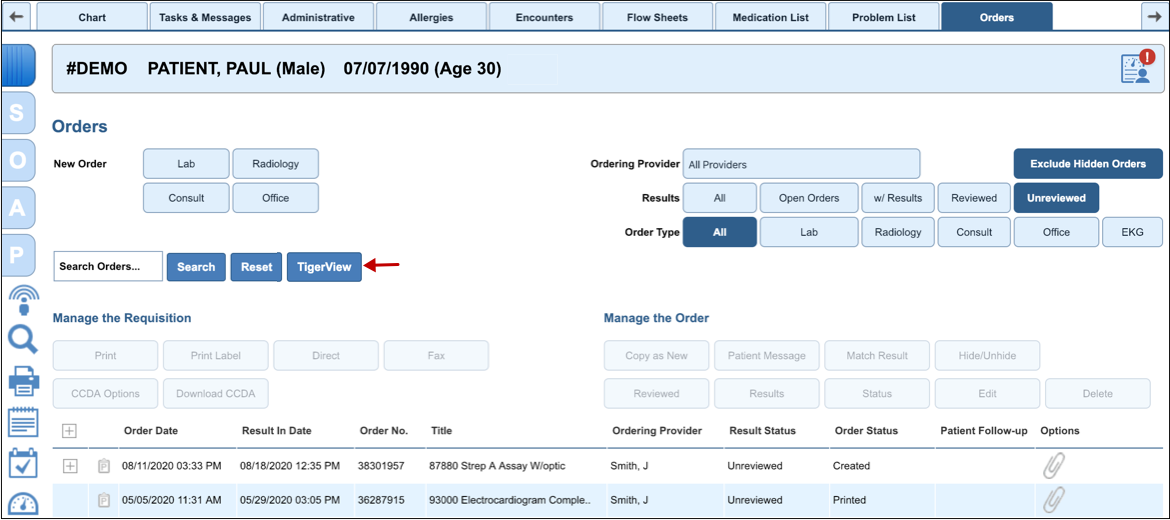Click the document icon on Electrocardiogram row
The height and width of the screenshot is (520, 1170).
point(104,500)
